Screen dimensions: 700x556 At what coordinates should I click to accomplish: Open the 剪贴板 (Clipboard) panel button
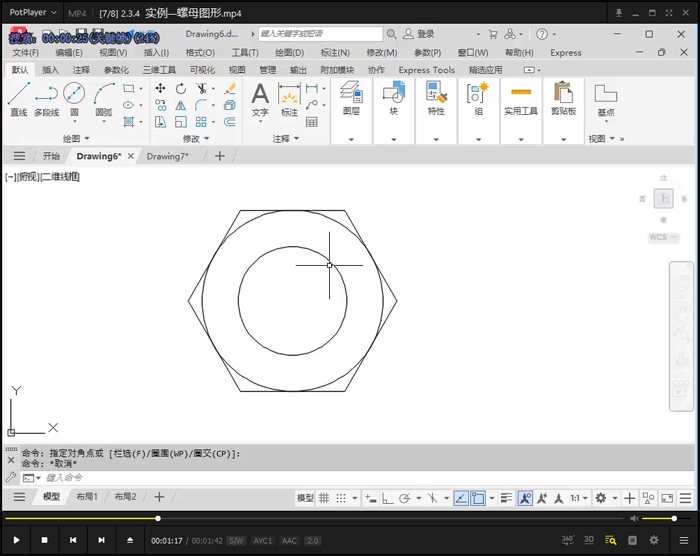coord(563,111)
